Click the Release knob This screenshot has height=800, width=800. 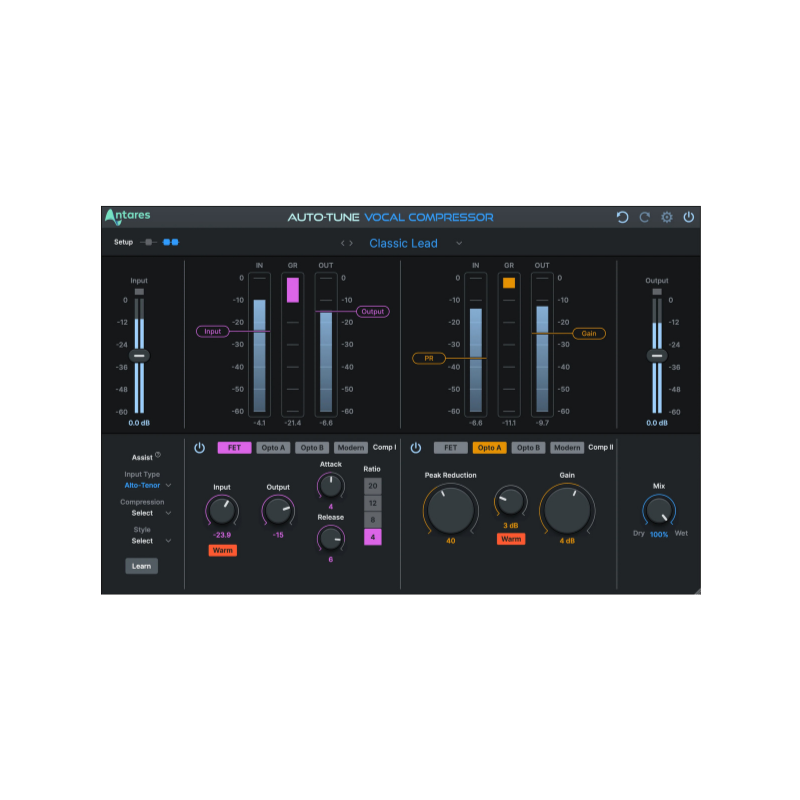(x=331, y=539)
